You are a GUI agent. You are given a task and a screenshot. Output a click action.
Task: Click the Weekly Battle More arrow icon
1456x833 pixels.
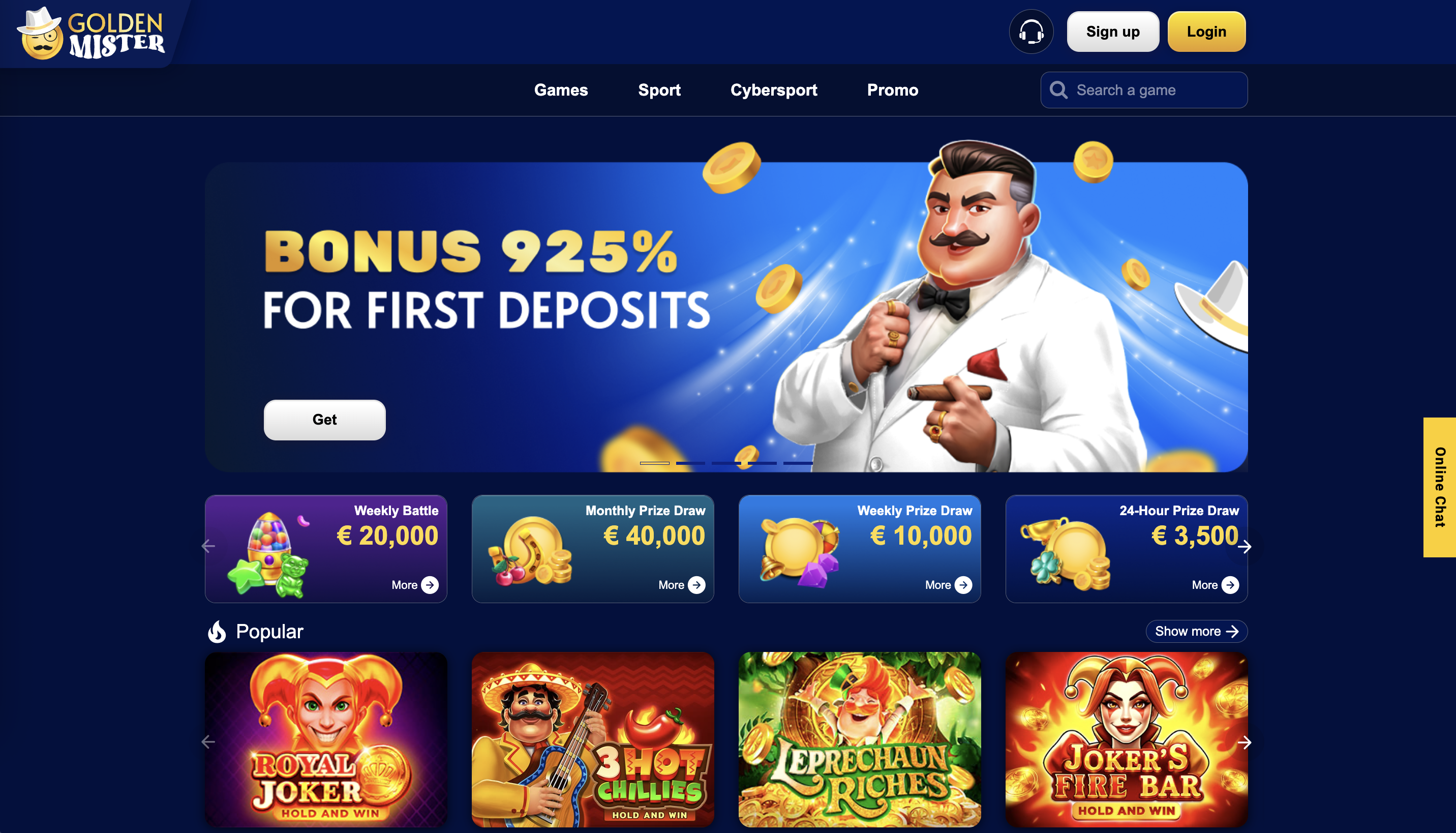pyautogui.click(x=430, y=585)
